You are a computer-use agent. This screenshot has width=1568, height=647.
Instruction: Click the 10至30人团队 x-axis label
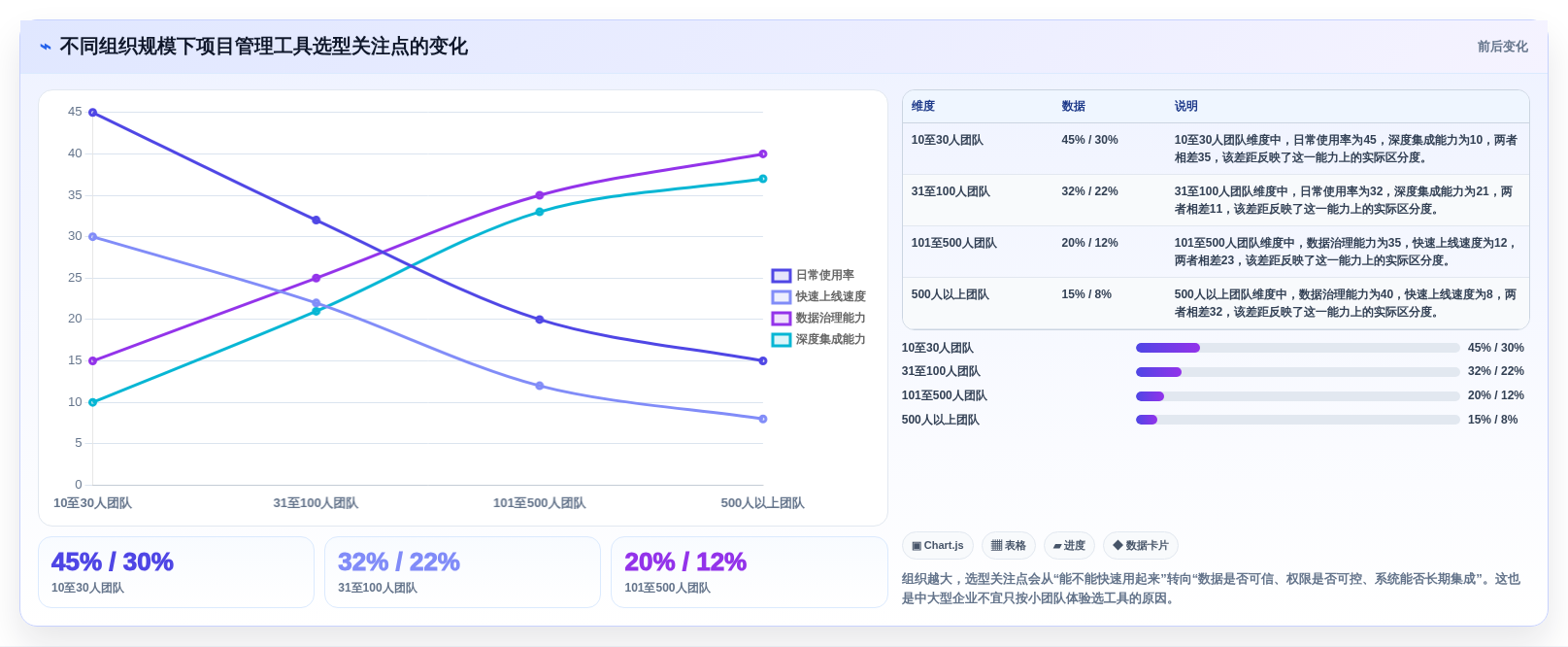(92, 503)
